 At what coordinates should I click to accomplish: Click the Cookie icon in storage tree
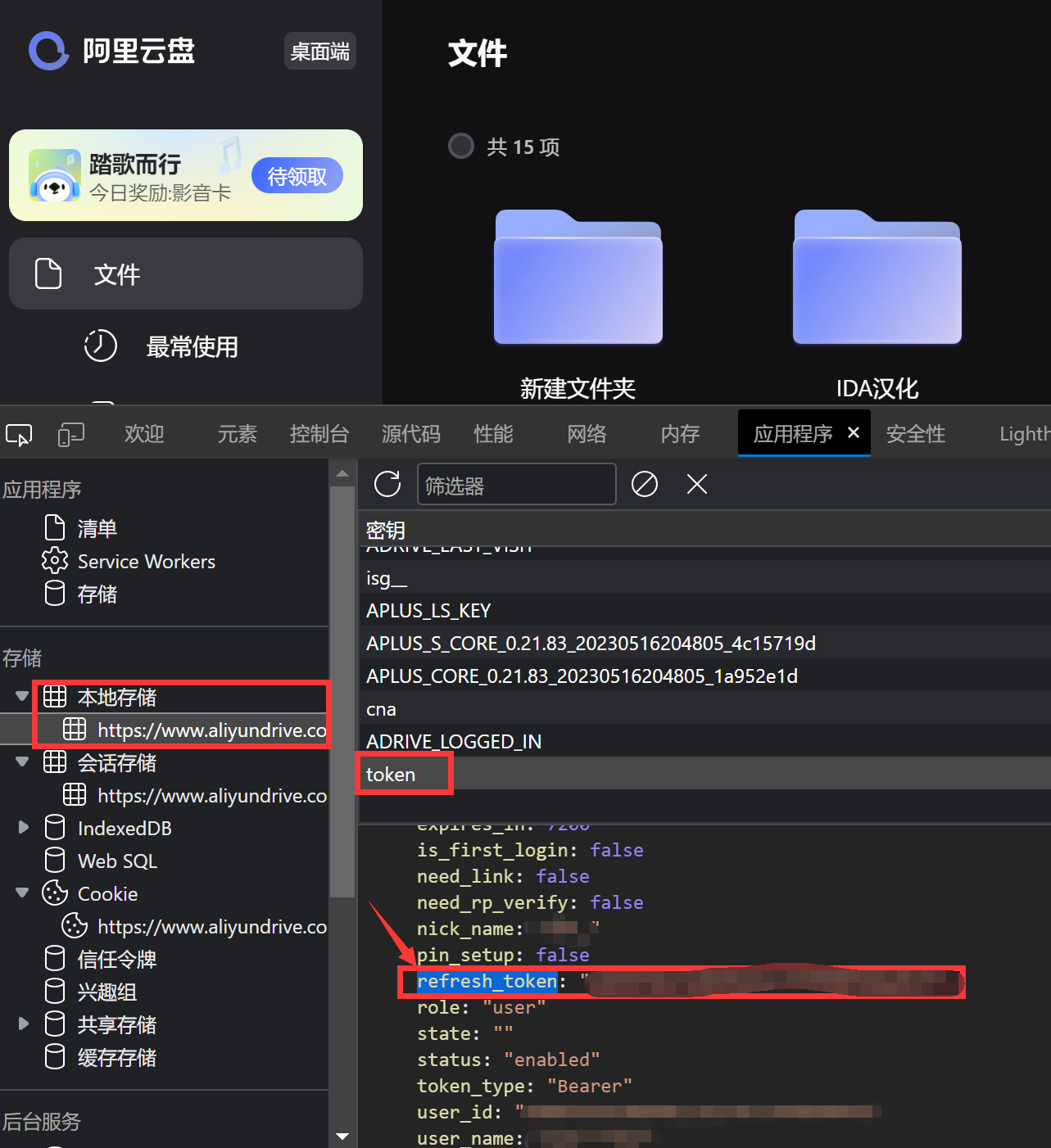pyautogui.click(x=55, y=893)
